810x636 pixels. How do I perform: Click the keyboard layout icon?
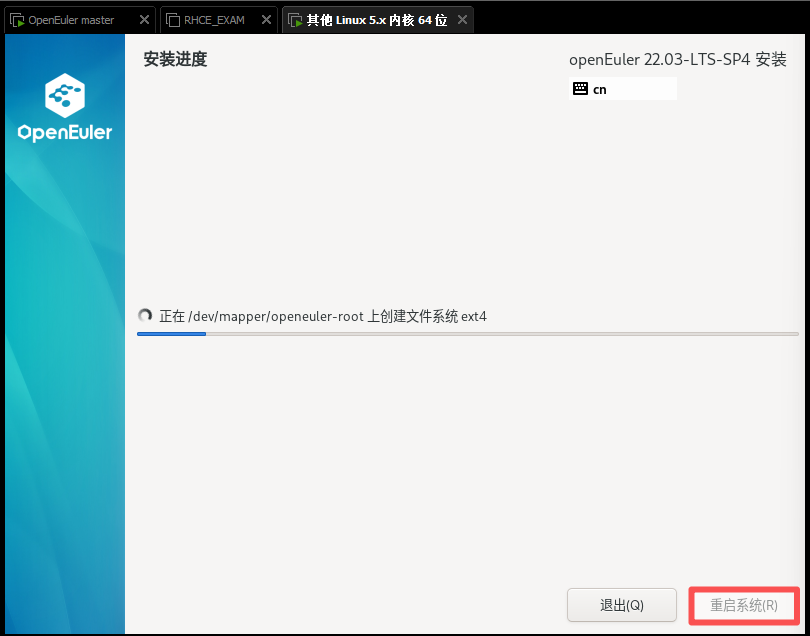580,89
